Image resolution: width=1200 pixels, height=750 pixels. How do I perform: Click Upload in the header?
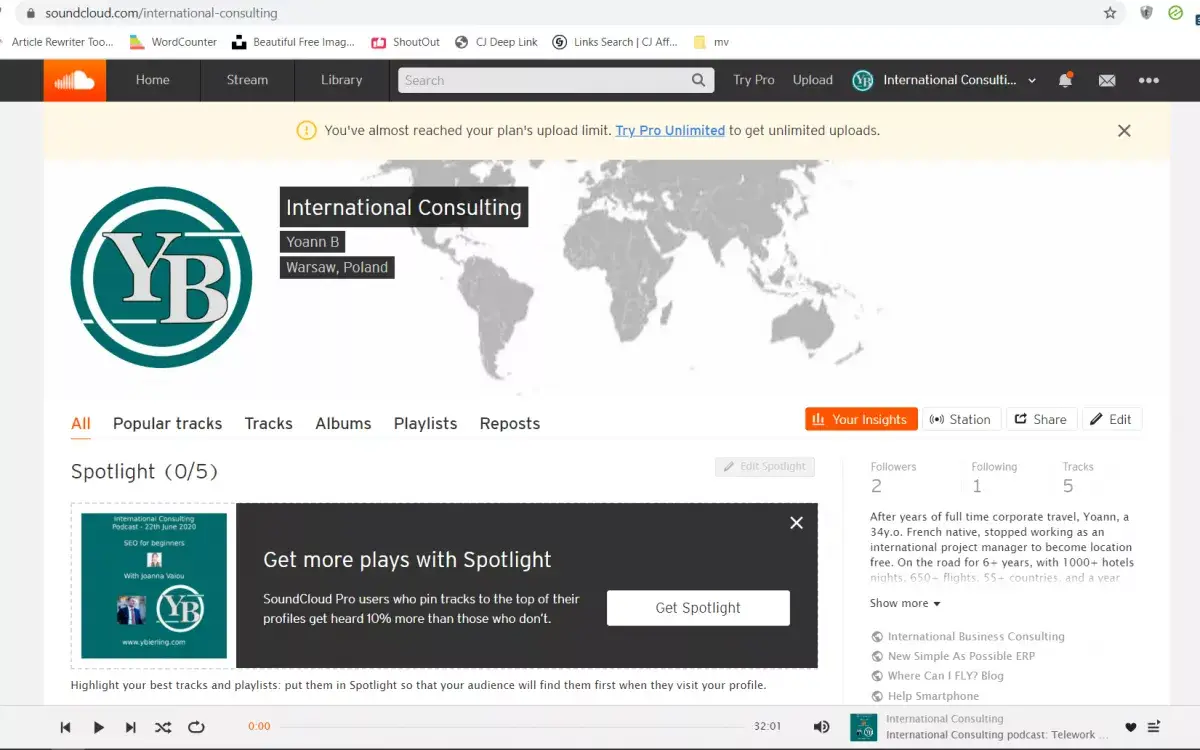click(x=813, y=80)
